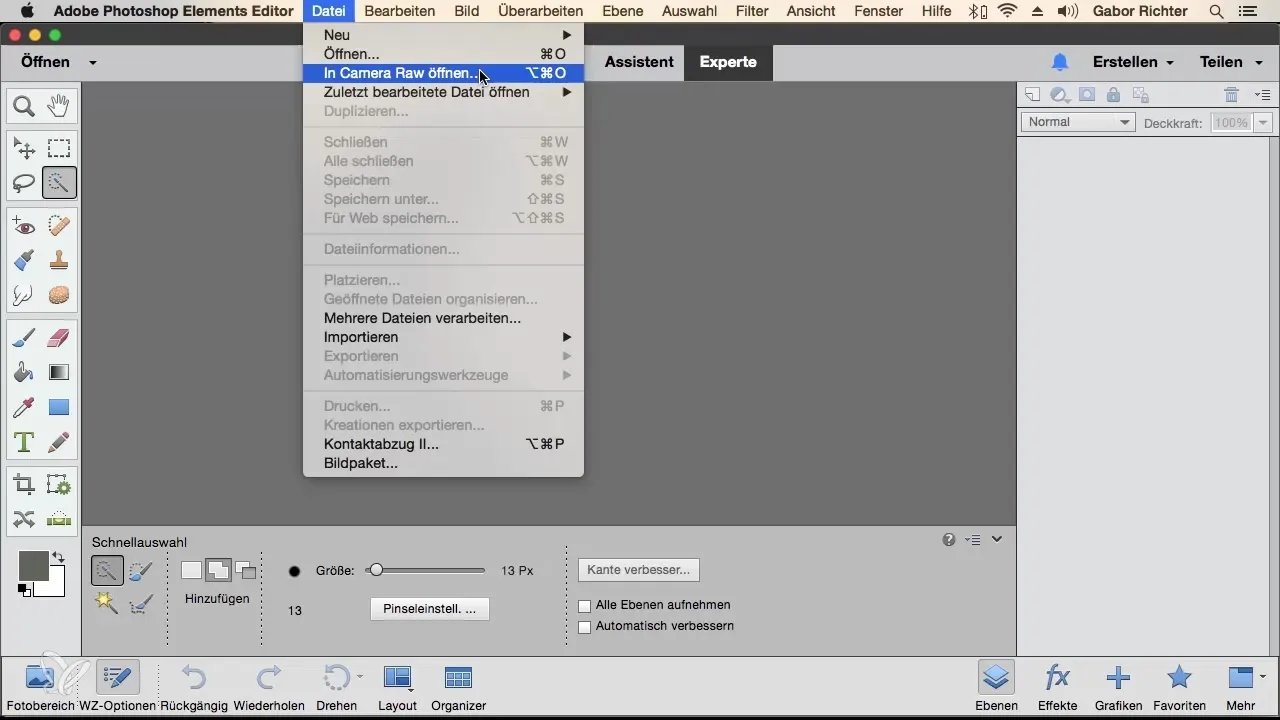Viewport: 1280px width, 720px height.
Task: Open the Deckkraft opacity dropdown arrow
Action: click(1264, 123)
